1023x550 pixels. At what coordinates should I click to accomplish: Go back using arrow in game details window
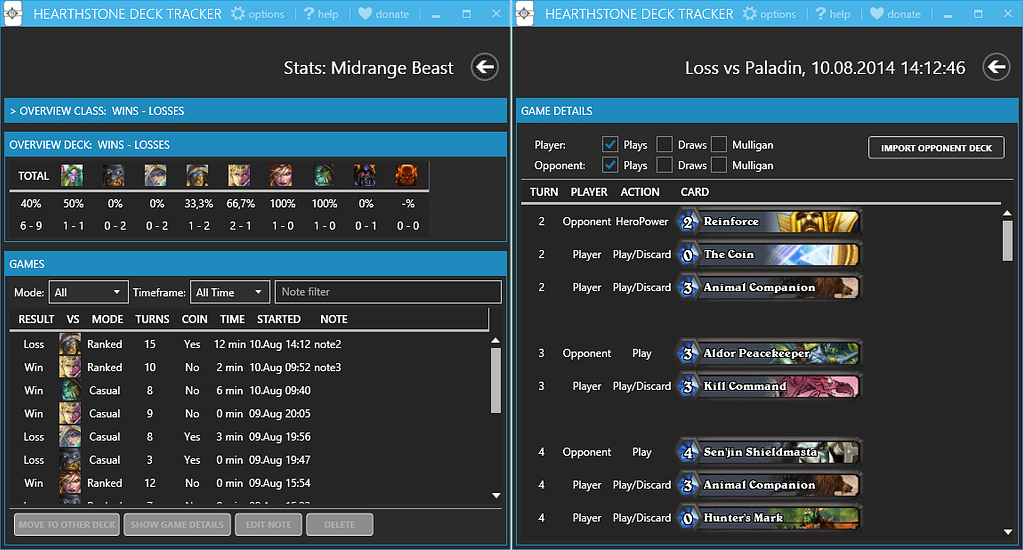coord(996,67)
